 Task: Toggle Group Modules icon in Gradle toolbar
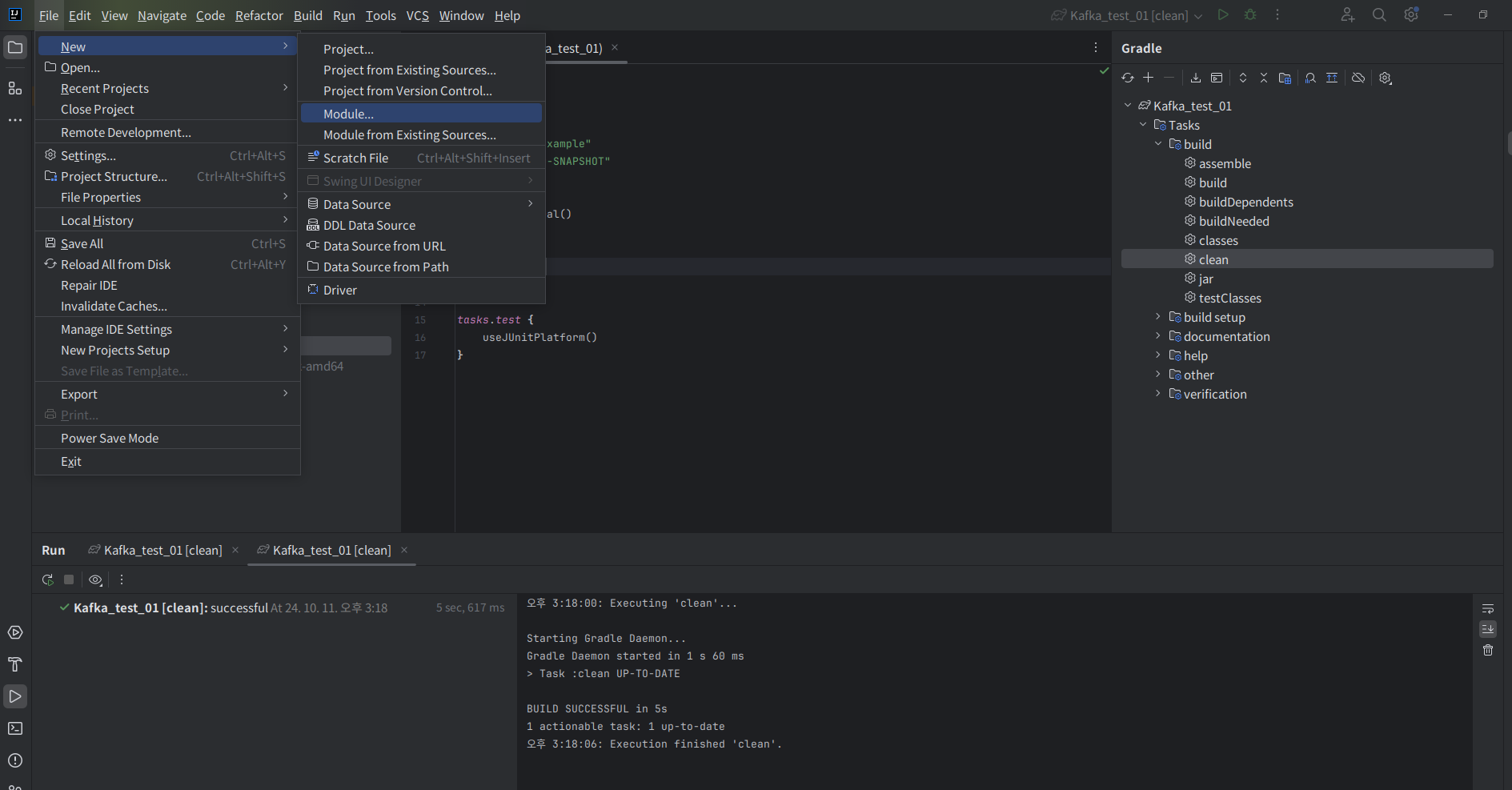1285,78
